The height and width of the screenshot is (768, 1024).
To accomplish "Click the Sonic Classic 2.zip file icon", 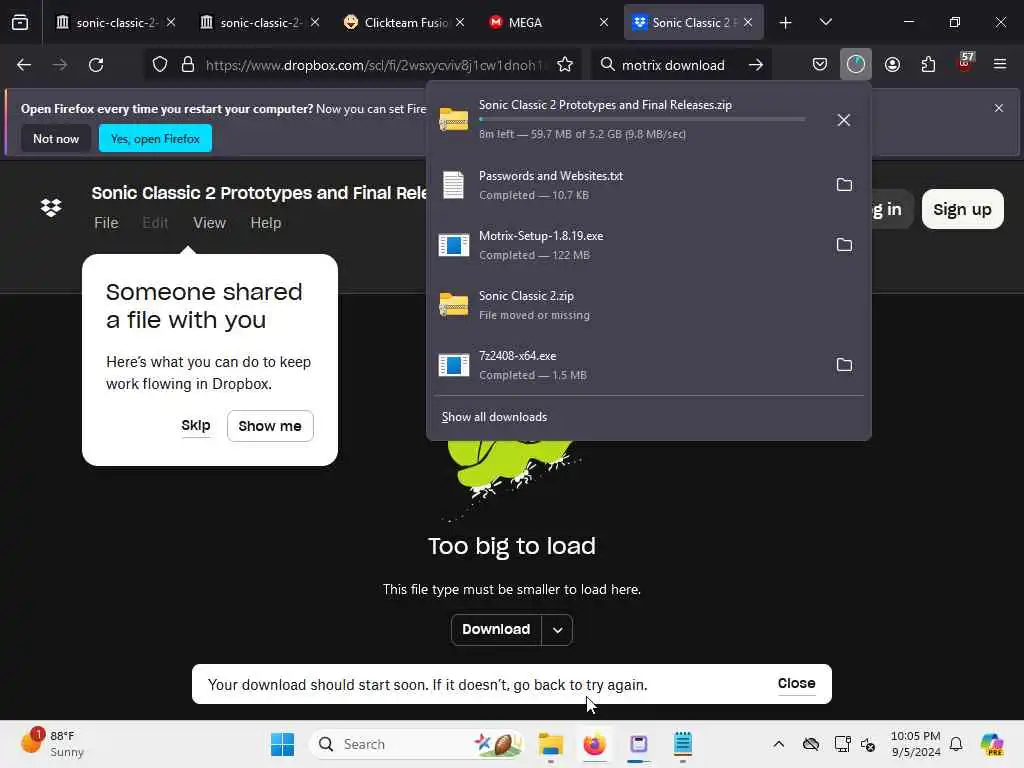I will [453, 305].
